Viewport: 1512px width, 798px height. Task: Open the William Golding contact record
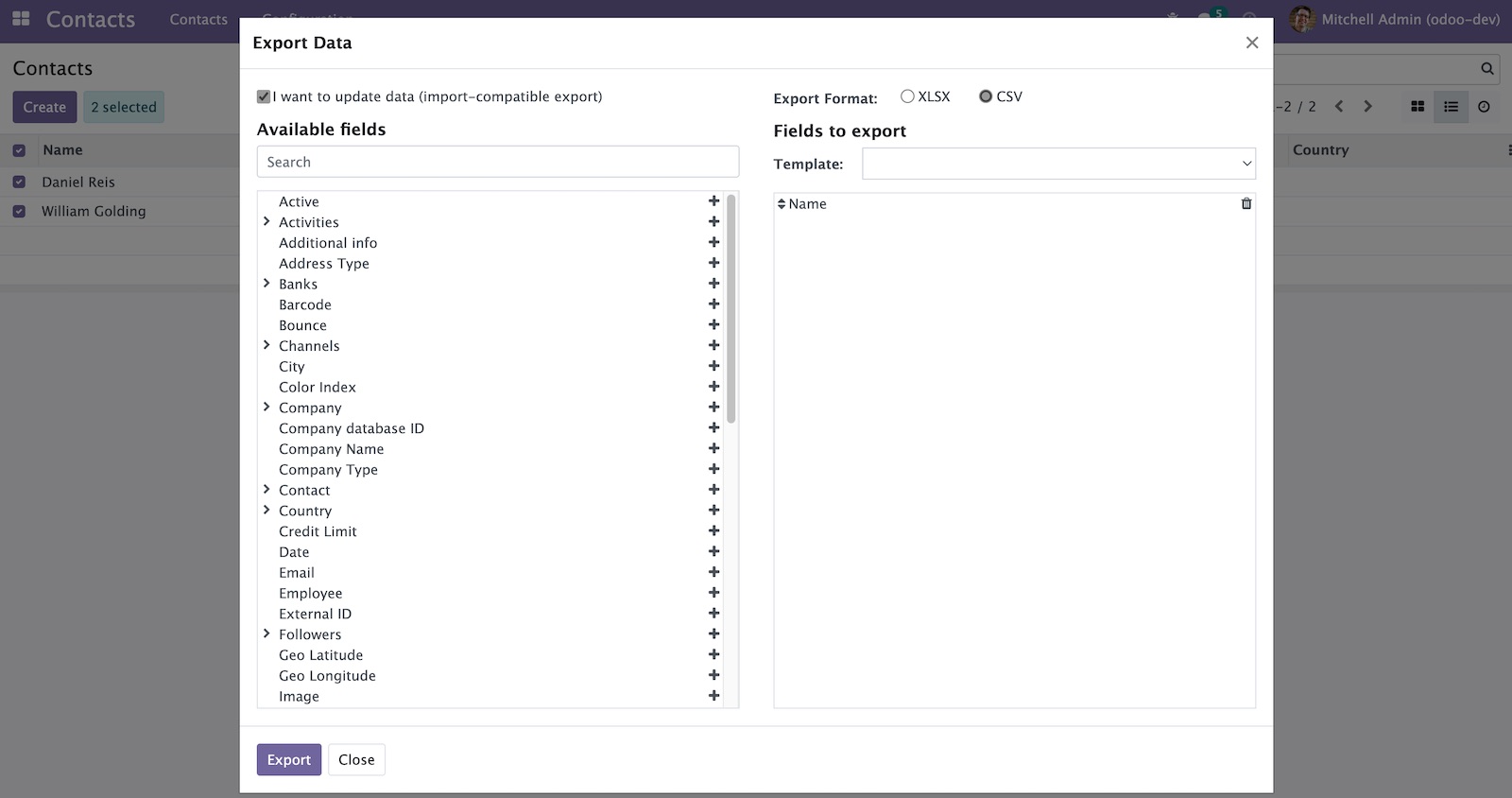coord(94,211)
